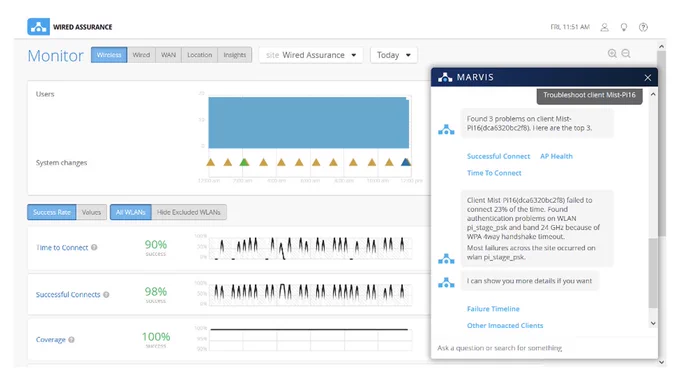Screen dimensions: 680x383
Task: Click the show you more details message
Action: [529, 281]
